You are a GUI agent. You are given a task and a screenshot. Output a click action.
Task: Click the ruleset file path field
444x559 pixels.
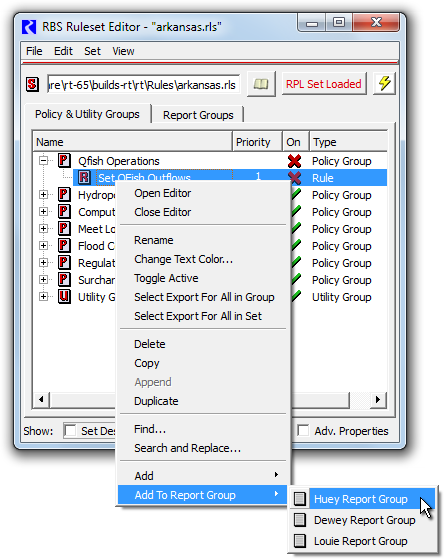pos(143,85)
